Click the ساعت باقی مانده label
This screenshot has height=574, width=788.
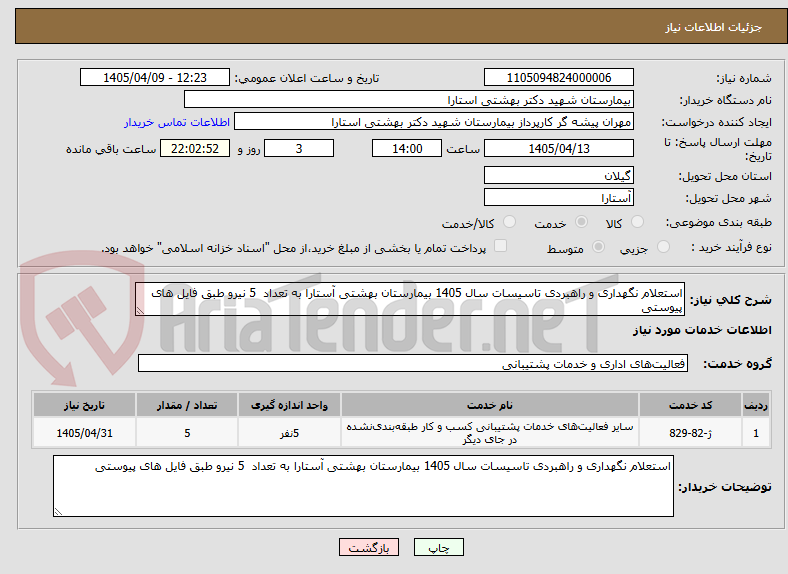[x=111, y=149]
